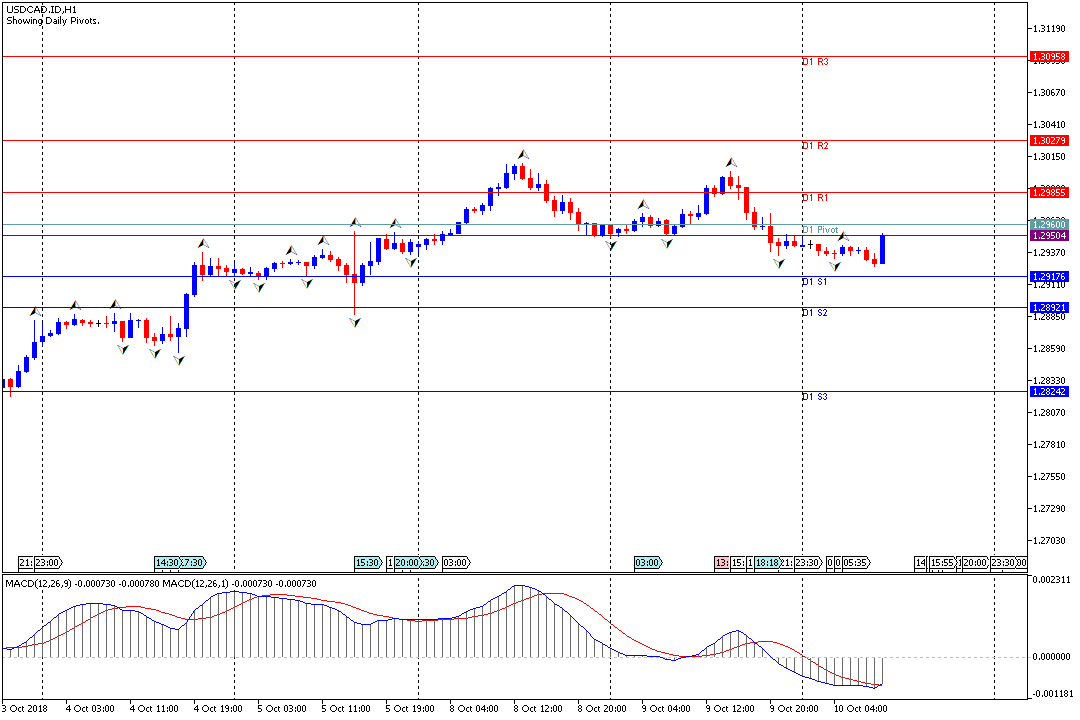This screenshot has height=720, width=1080.
Task: Click the up fractal arrow above the 8 Oct peak
Action: 522,154
